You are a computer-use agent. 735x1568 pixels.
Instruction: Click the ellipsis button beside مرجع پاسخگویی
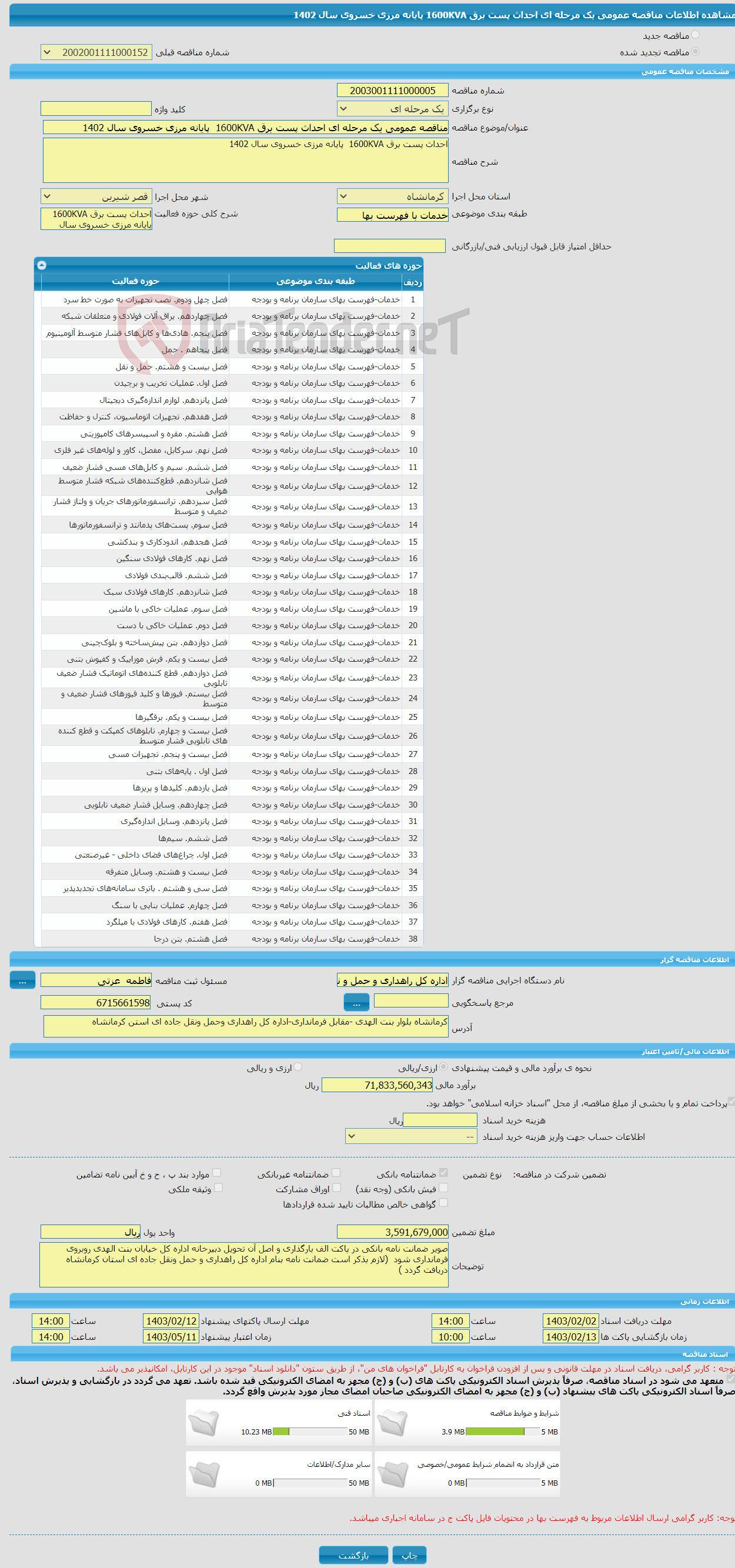(356, 1002)
